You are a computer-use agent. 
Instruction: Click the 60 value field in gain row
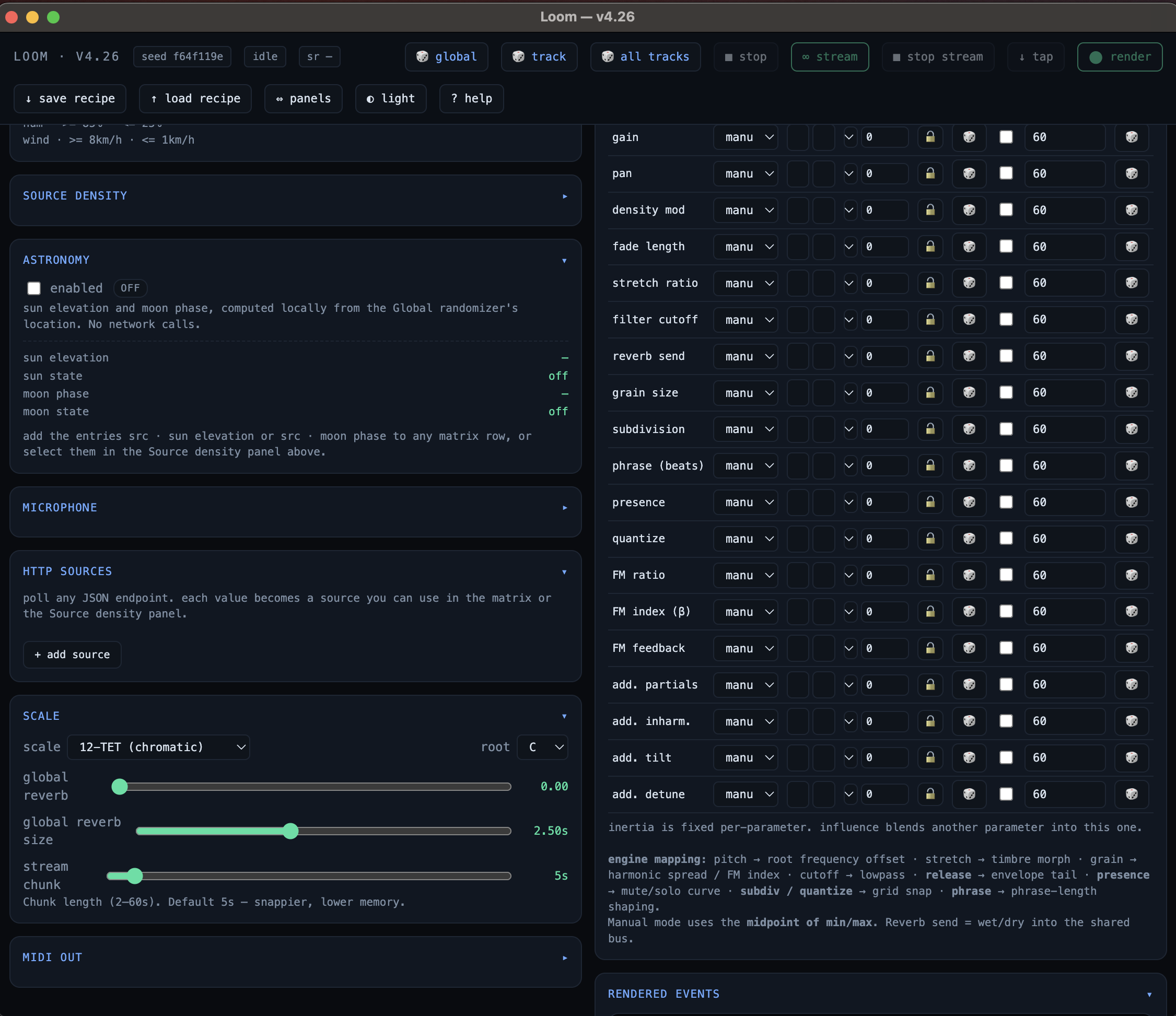(x=1065, y=137)
